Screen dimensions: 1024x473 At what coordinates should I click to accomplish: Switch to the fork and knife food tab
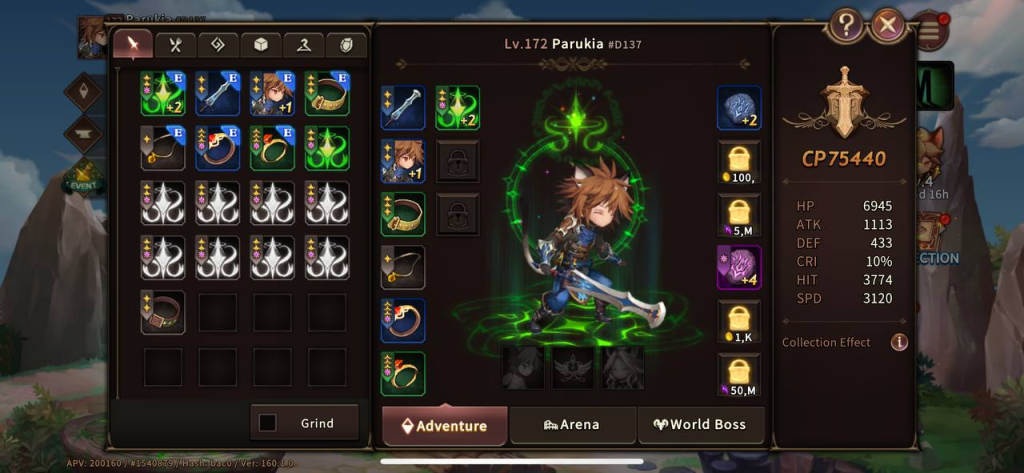pyautogui.click(x=176, y=44)
